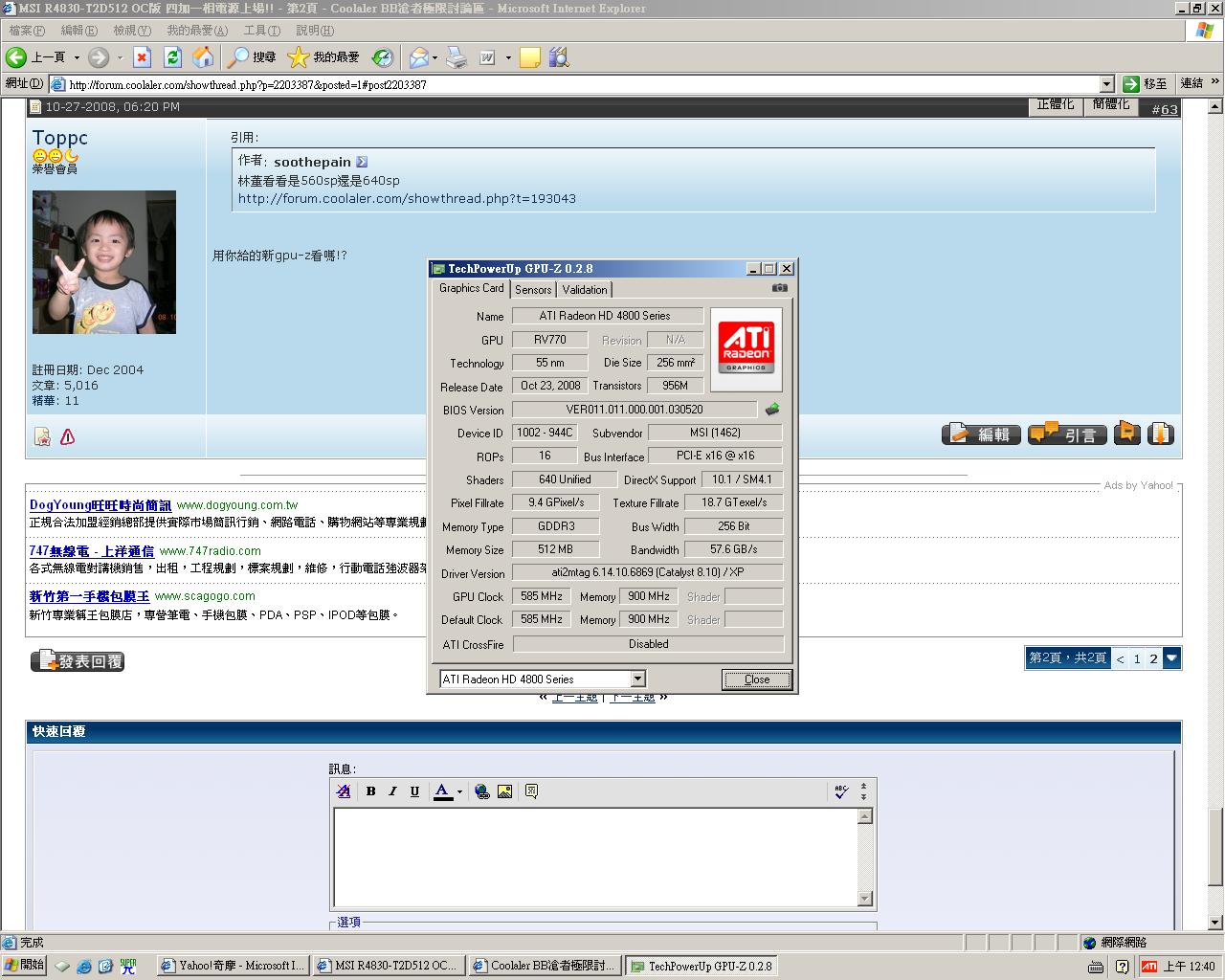Toggle Bold formatting in quick reply

(x=370, y=791)
